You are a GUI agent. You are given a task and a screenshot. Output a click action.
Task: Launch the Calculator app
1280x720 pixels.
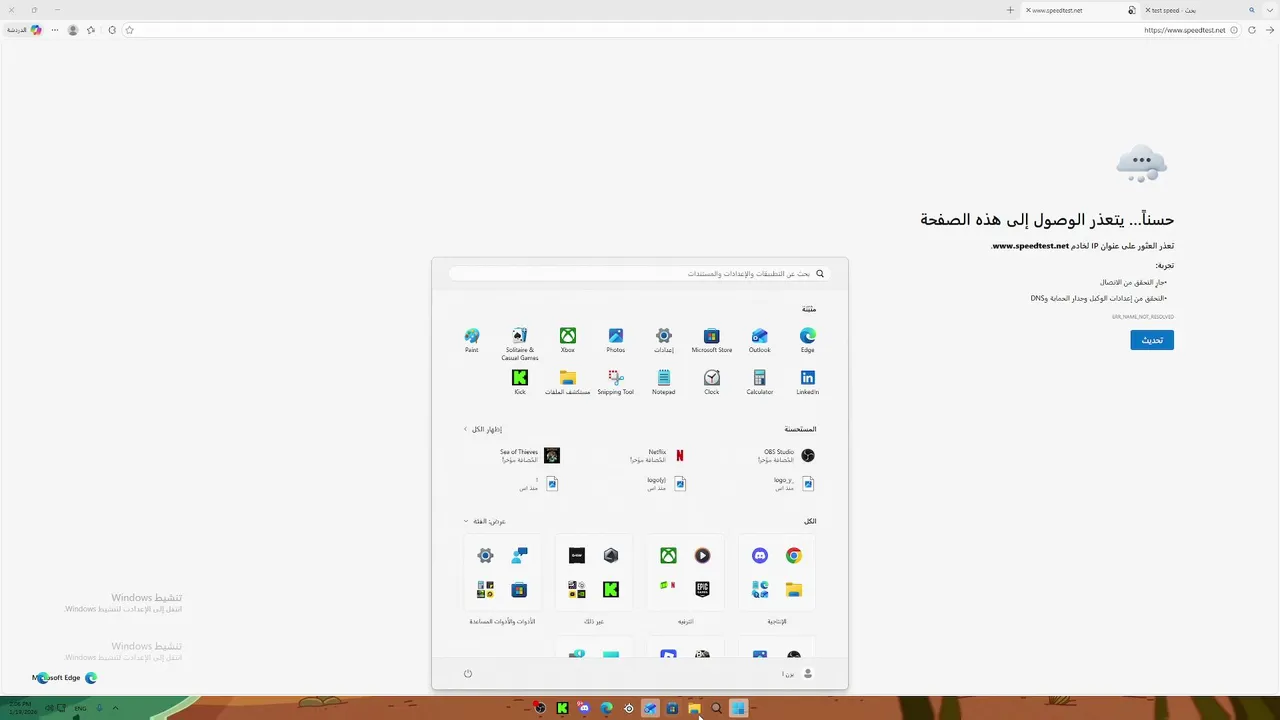(x=760, y=382)
